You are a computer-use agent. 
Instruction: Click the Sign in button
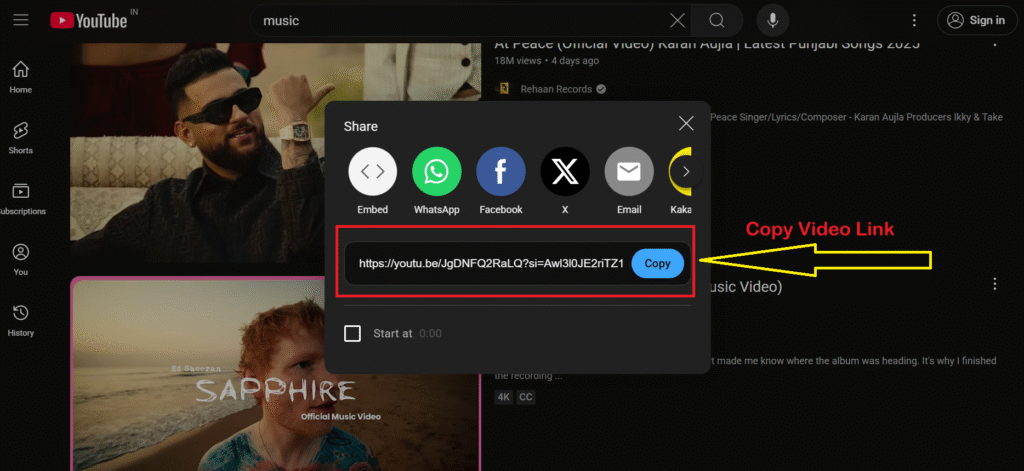point(976,20)
